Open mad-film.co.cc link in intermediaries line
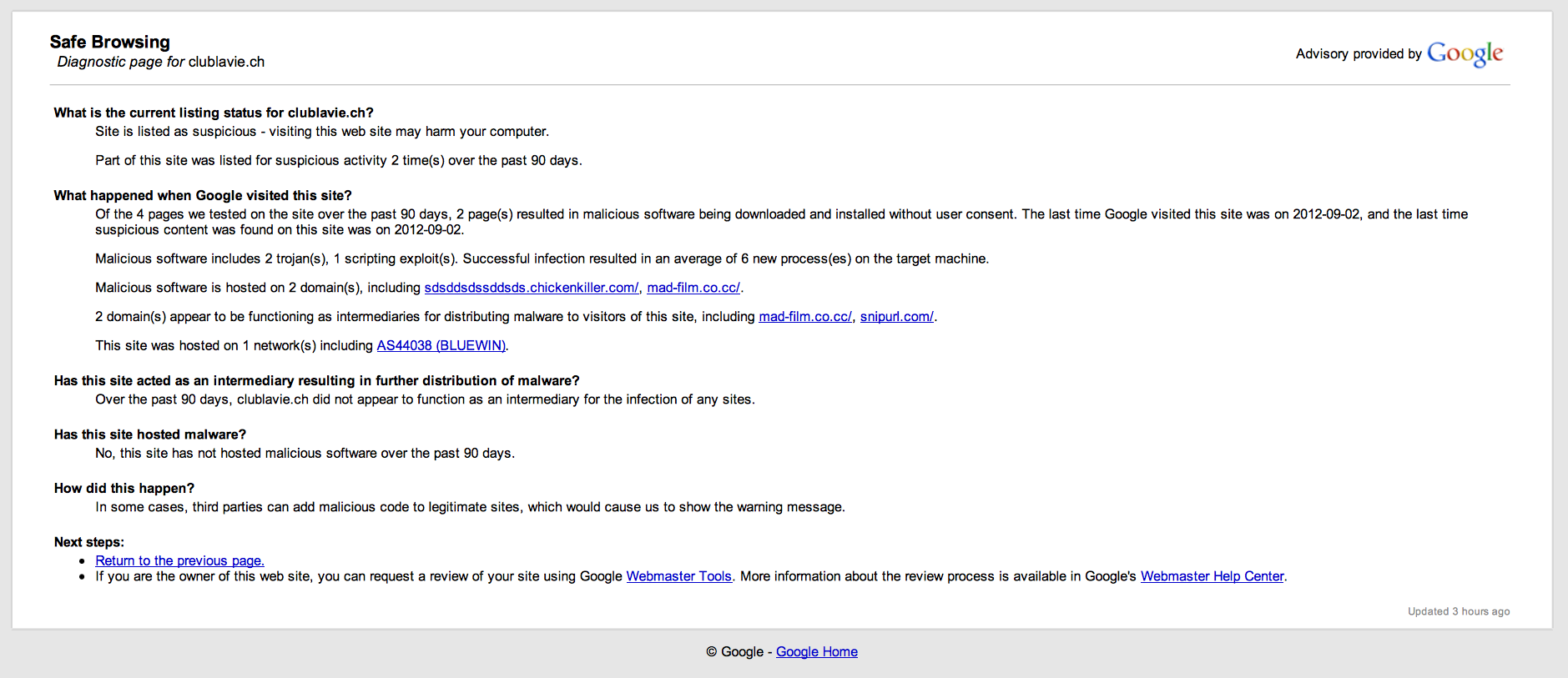This screenshot has width=1568, height=678. coord(804,317)
